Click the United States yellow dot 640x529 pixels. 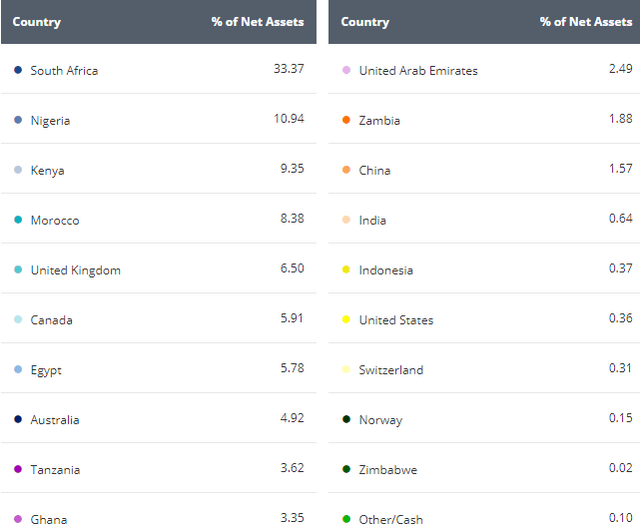coord(346,319)
